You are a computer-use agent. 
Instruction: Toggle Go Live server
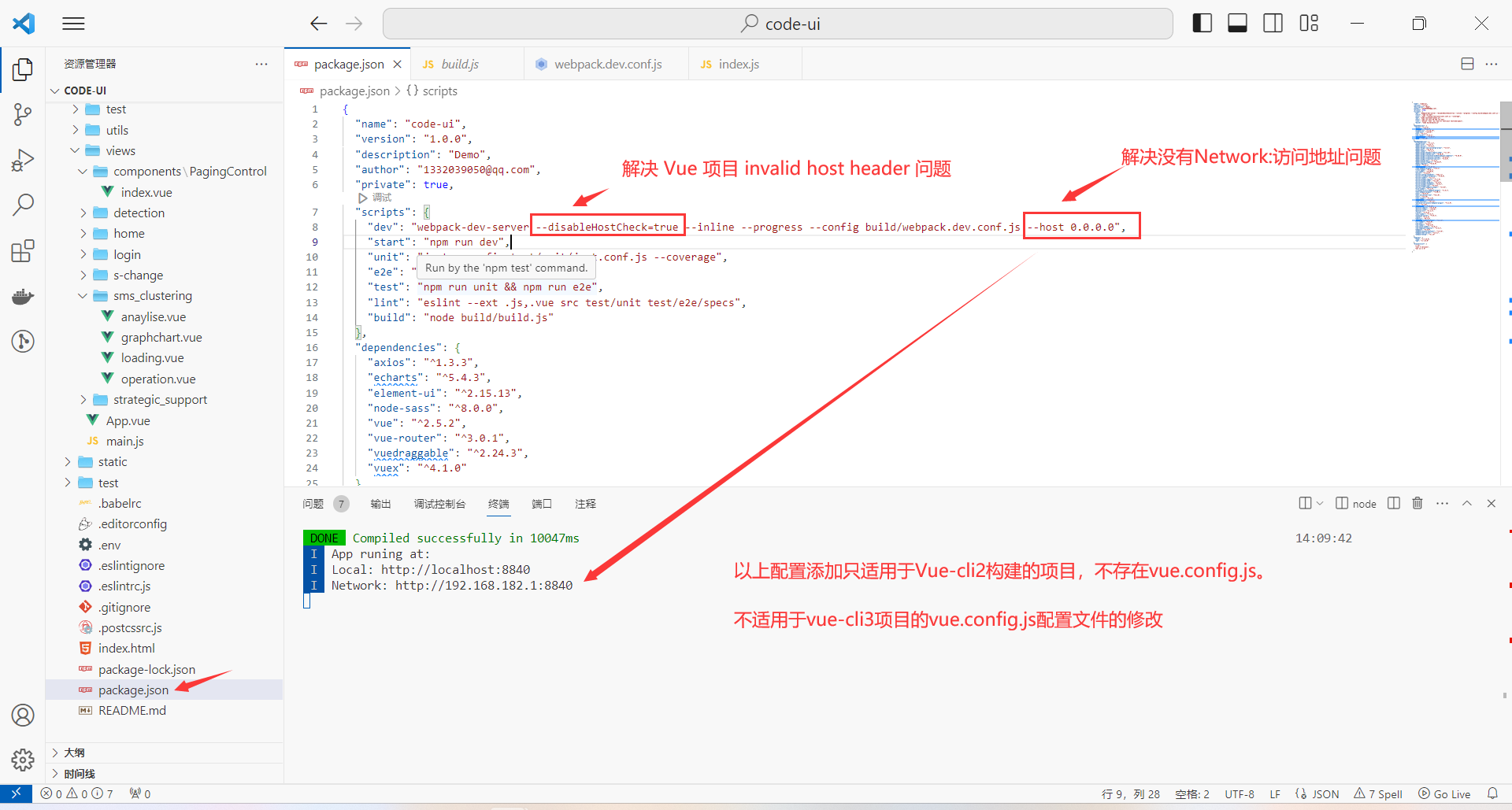[x=1444, y=793]
